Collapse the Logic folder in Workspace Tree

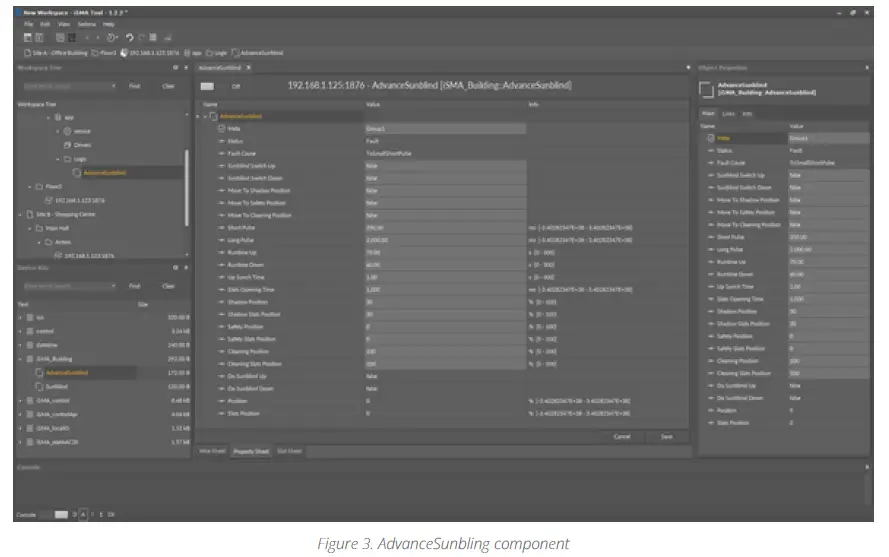click(x=58, y=159)
